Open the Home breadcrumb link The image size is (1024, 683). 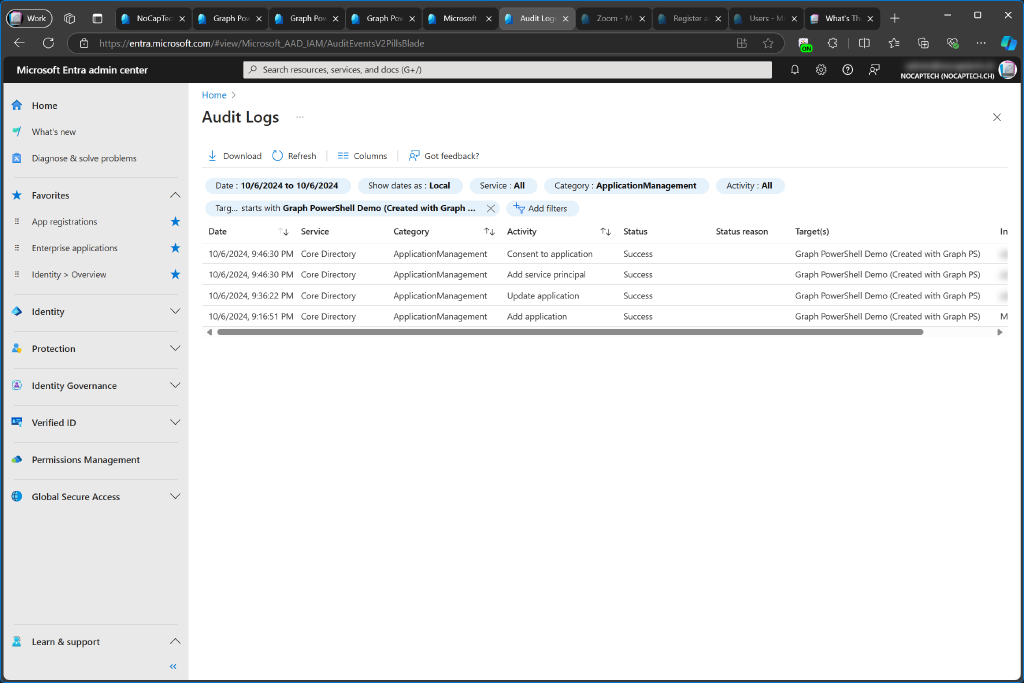[x=212, y=94]
